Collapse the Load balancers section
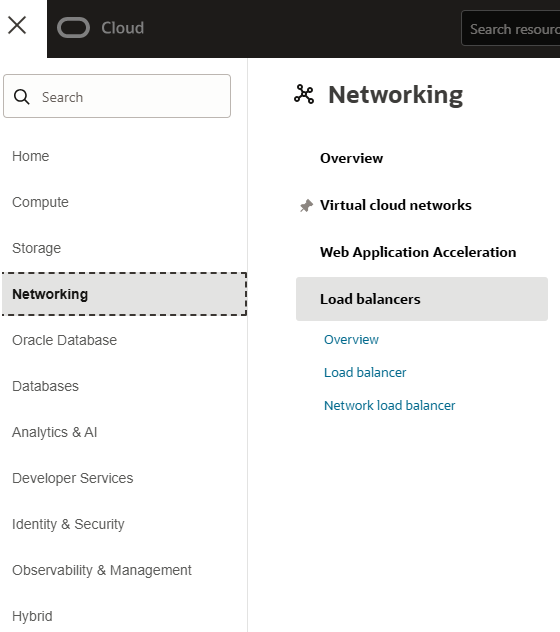 pos(422,299)
